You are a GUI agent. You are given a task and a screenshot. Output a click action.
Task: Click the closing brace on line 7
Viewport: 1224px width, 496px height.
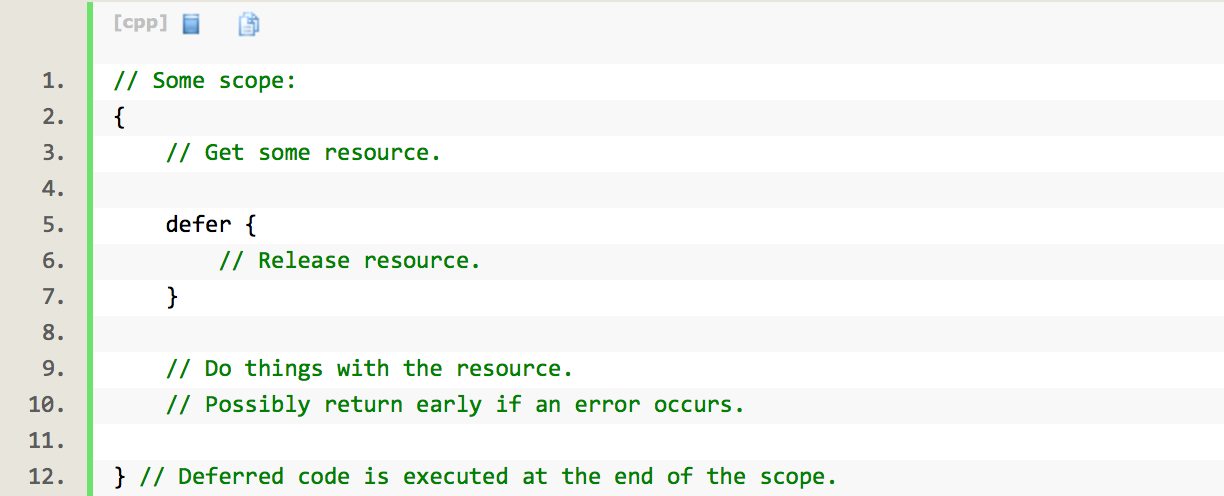pyautogui.click(x=172, y=297)
